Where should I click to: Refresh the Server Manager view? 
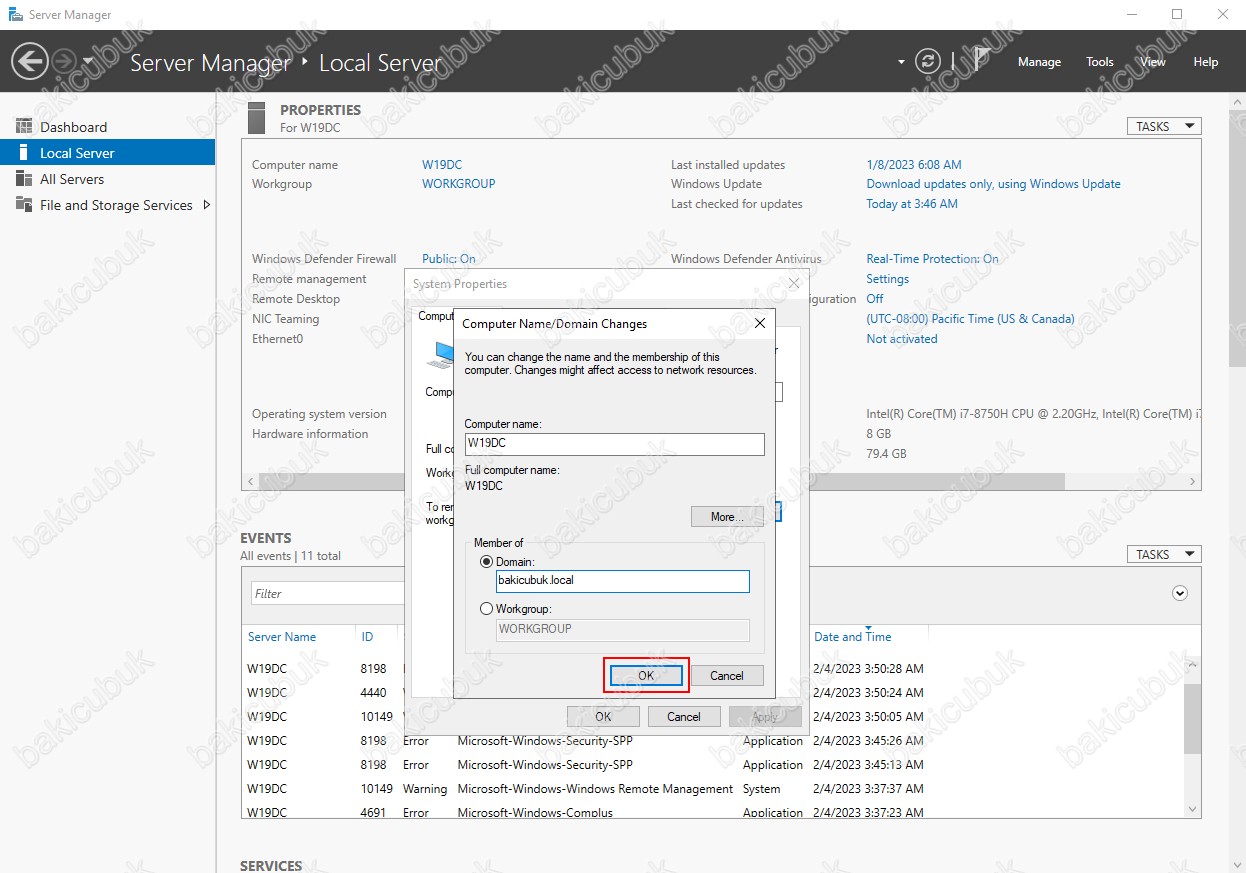[x=929, y=62]
